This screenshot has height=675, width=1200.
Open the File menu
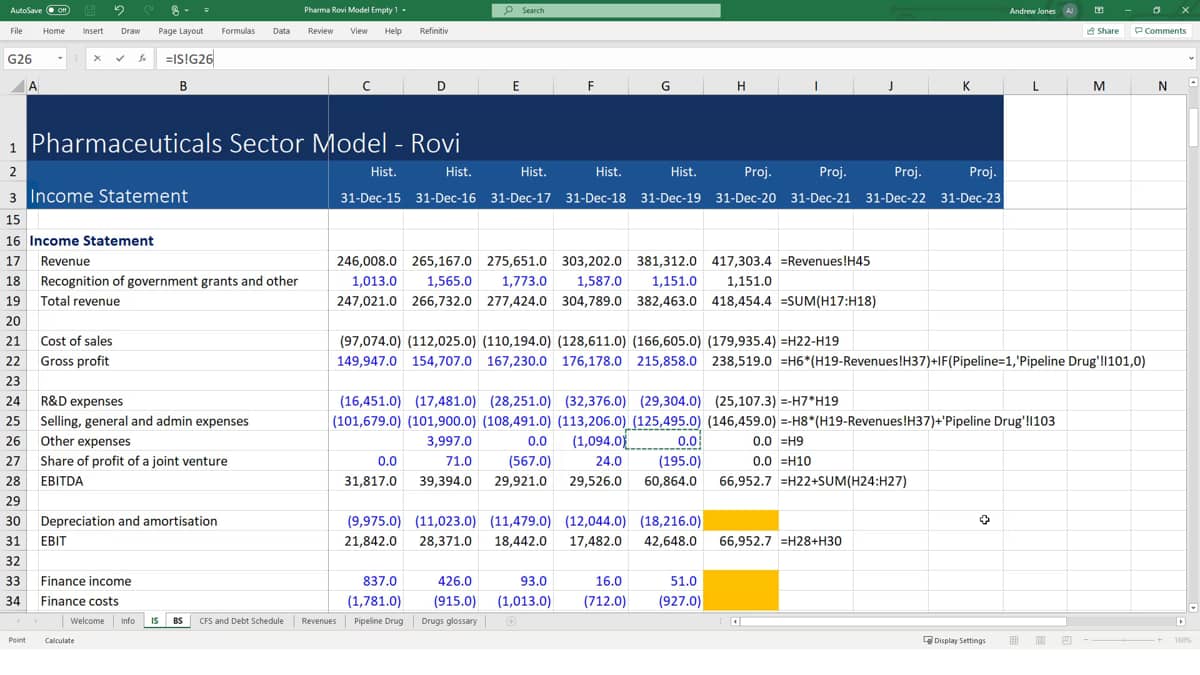(17, 31)
